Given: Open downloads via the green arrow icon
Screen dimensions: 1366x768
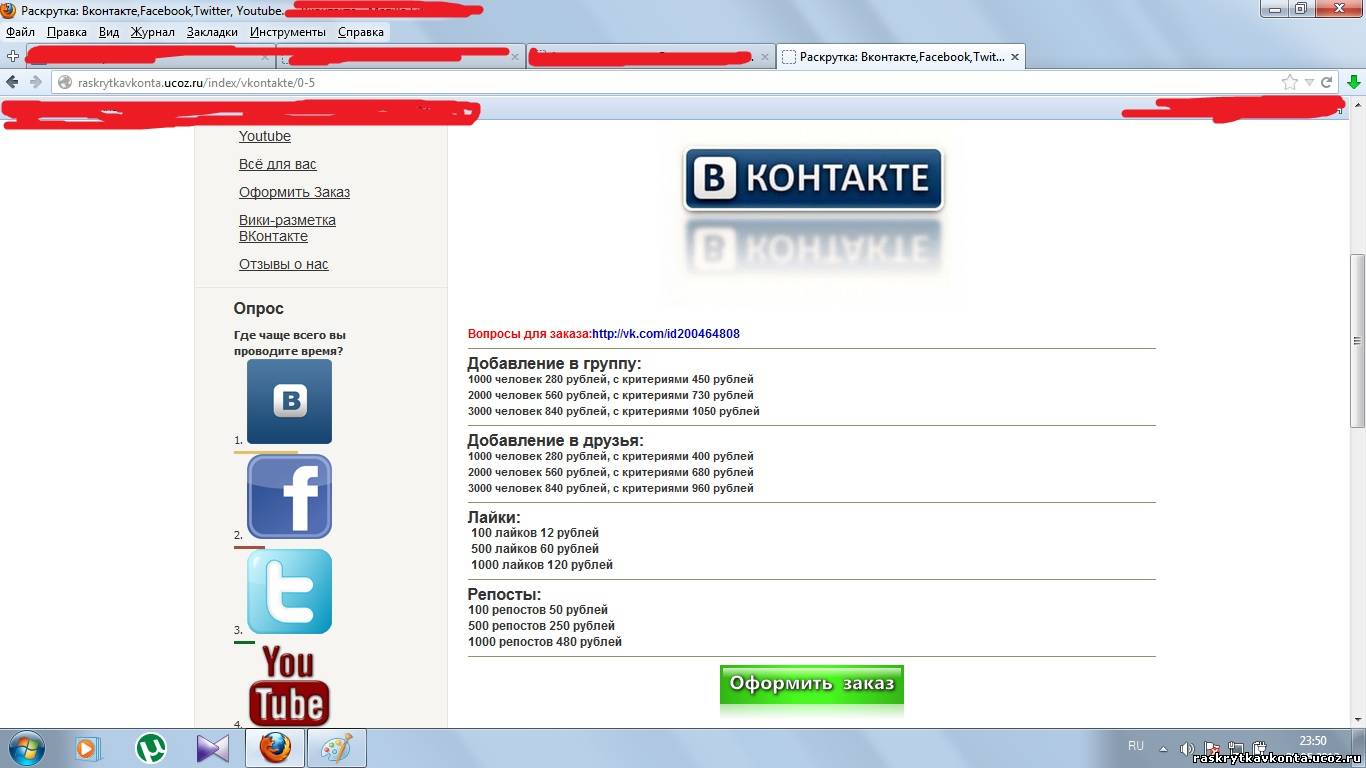Looking at the screenshot, I should 1353,82.
